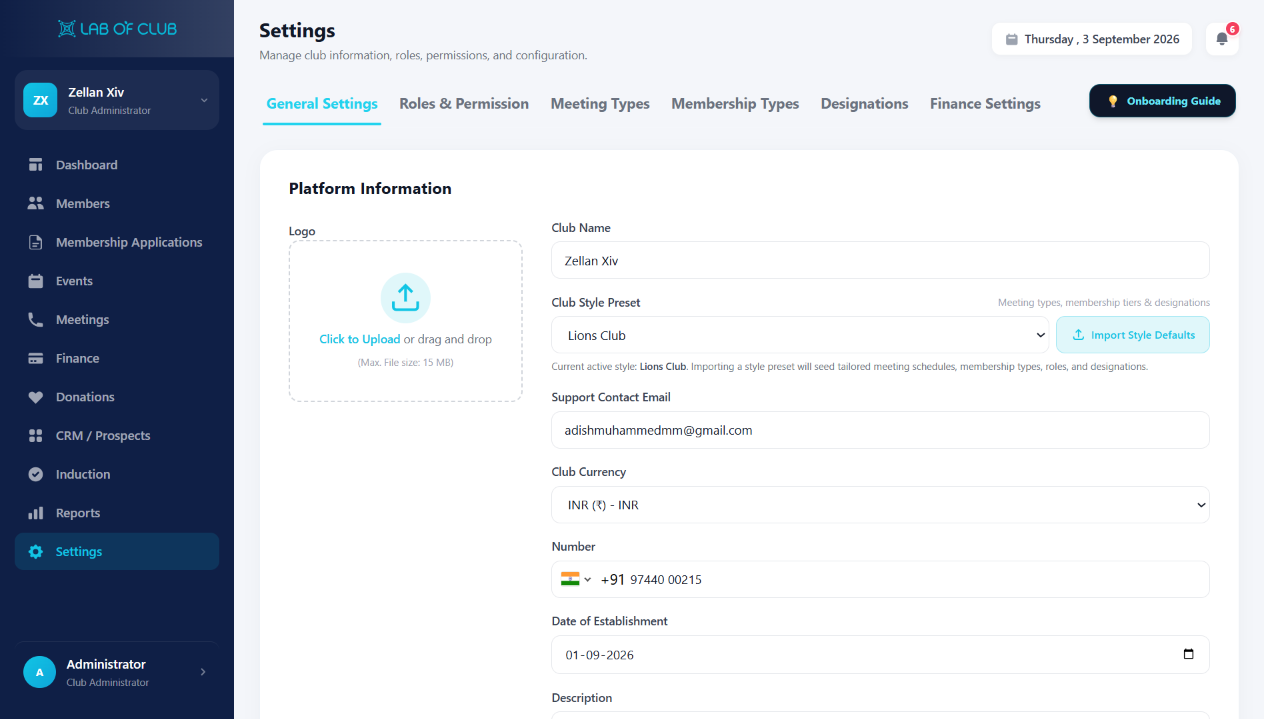This screenshot has width=1264, height=719.
Task: Switch to Finance Settings tab
Action: click(985, 104)
